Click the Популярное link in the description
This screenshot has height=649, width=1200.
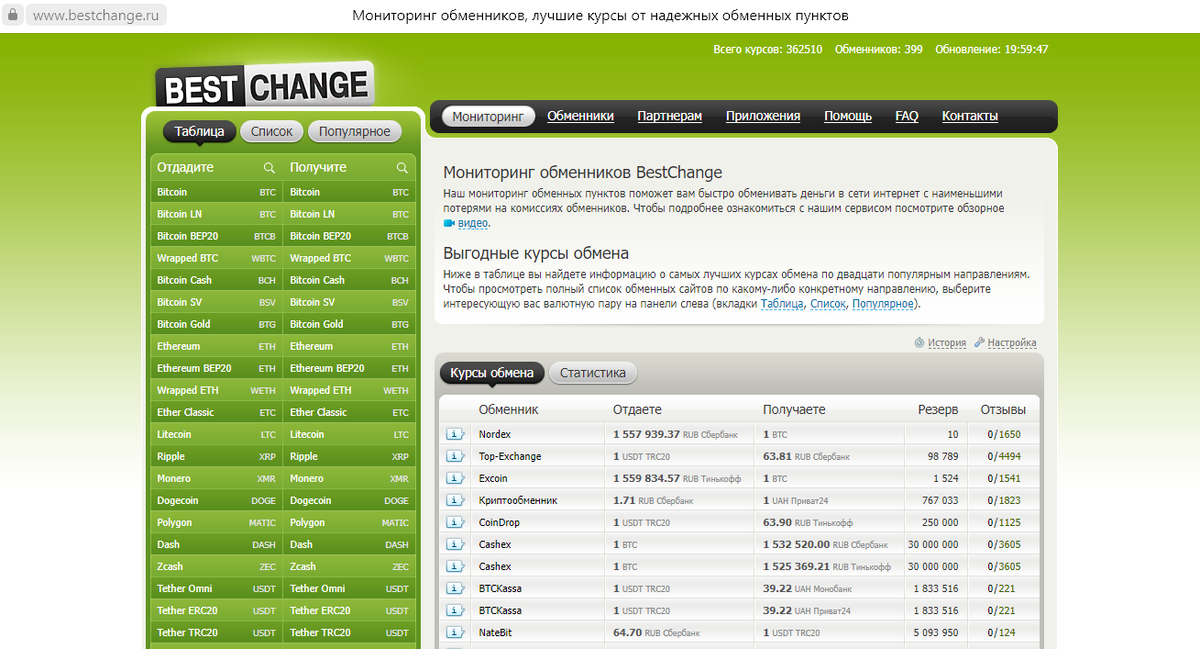tap(883, 304)
